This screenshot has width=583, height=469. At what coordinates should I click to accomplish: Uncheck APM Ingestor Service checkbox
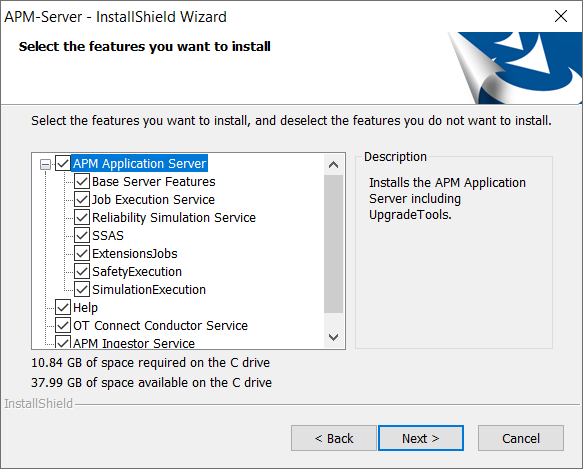[x=63, y=342]
